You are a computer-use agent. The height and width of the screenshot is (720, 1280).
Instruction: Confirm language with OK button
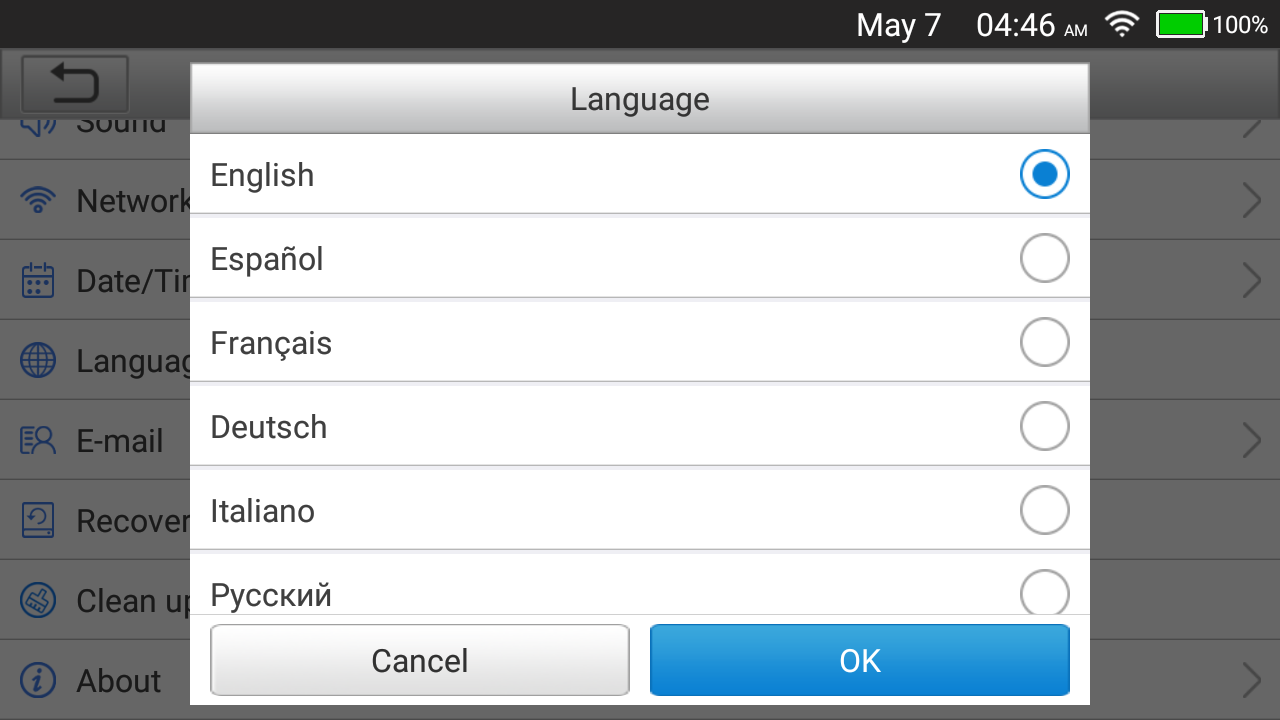click(x=860, y=660)
